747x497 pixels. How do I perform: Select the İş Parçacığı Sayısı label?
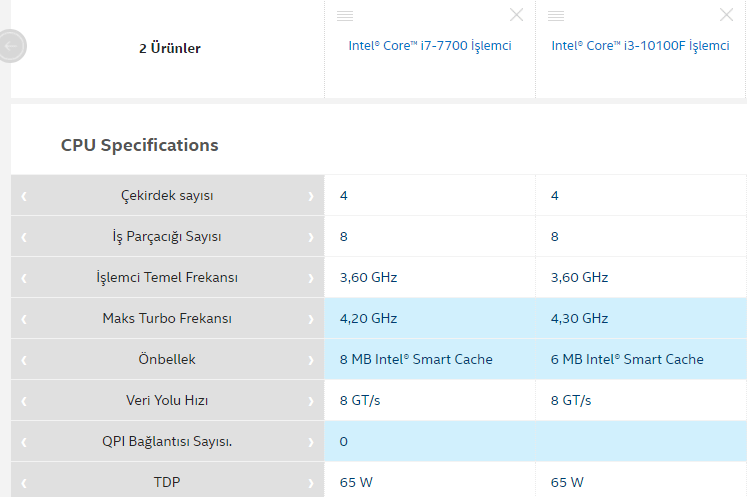pyautogui.click(x=167, y=236)
